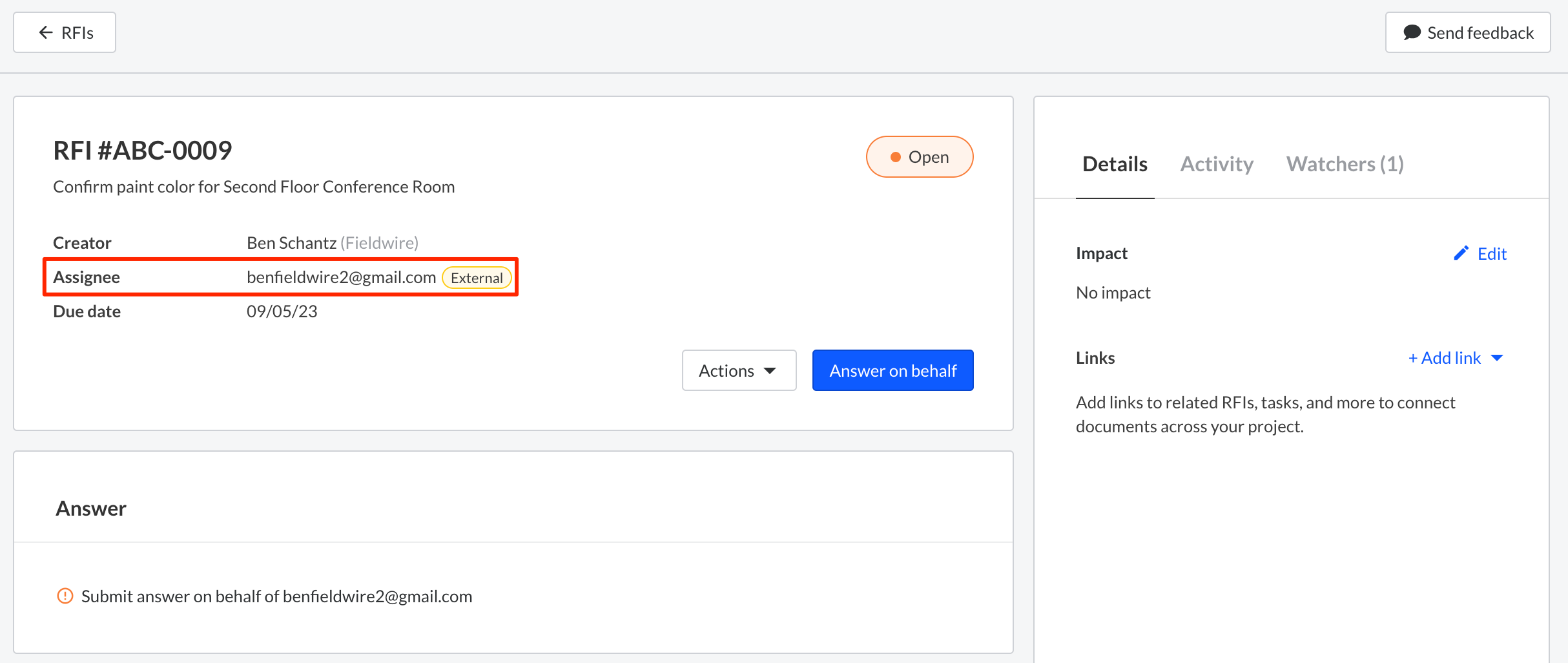Click the Submit answer on behalf message
Image resolution: width=1568 pixels, height=663 pixels.
tap(276, 596)
